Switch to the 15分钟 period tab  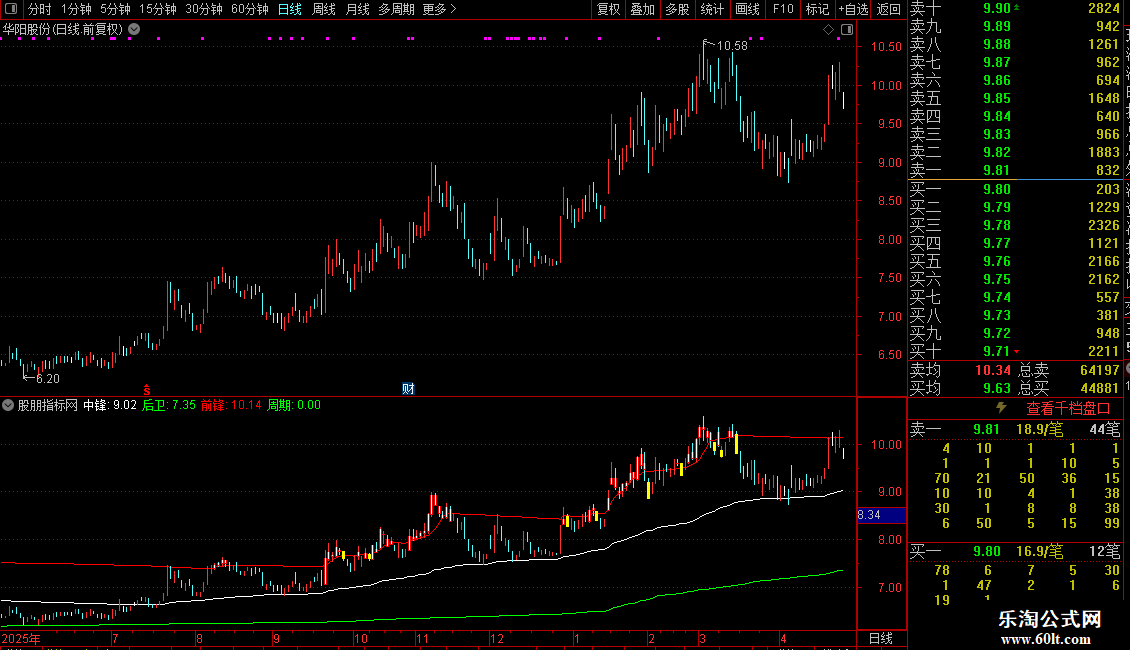(158, 9)
